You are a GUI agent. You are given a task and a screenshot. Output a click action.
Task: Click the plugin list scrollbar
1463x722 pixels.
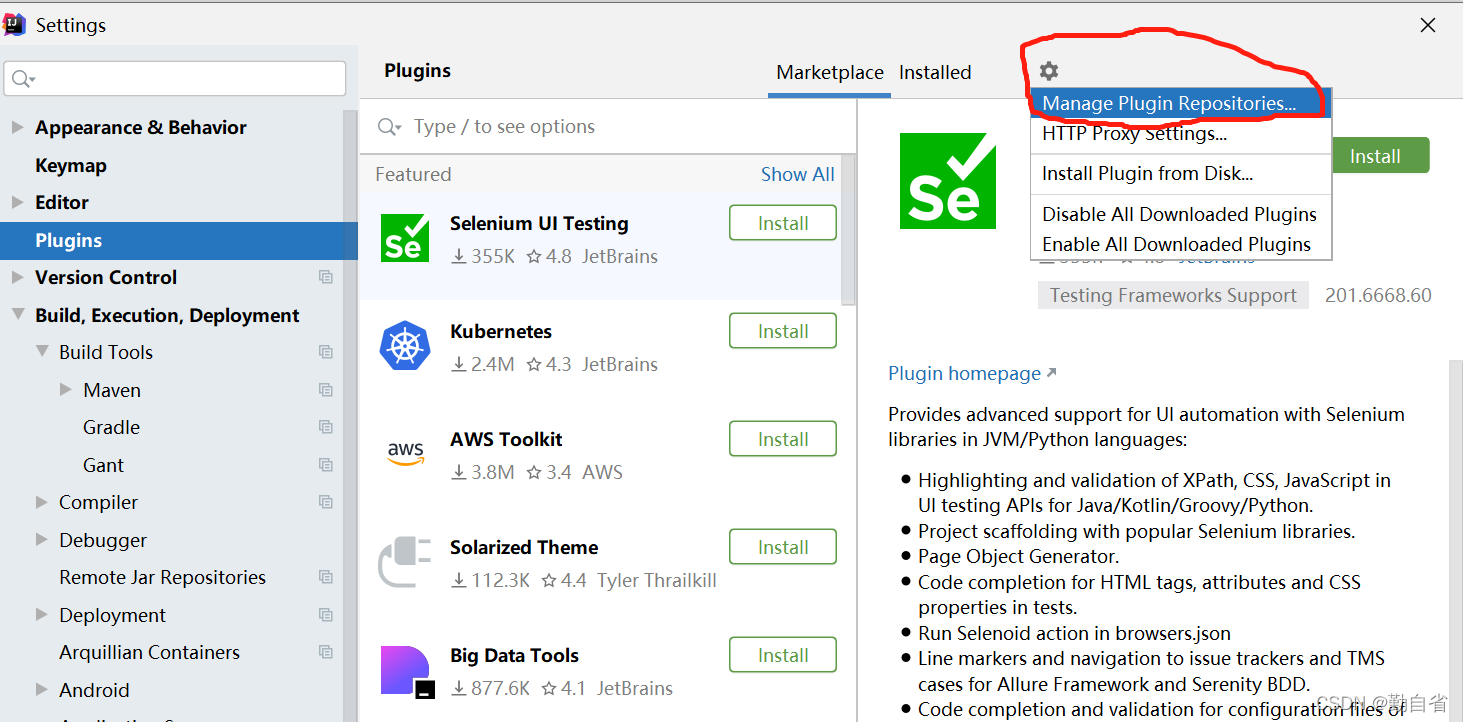[849, 230]
